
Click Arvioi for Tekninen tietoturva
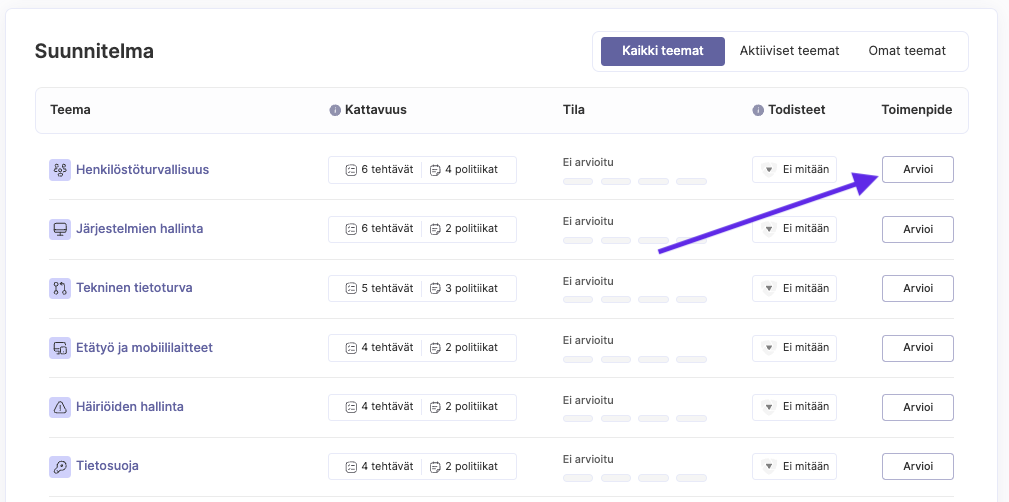(918, 288)
